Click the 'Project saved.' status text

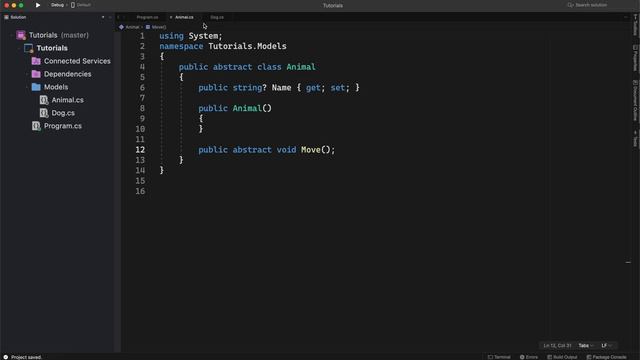tap(26, 357)
